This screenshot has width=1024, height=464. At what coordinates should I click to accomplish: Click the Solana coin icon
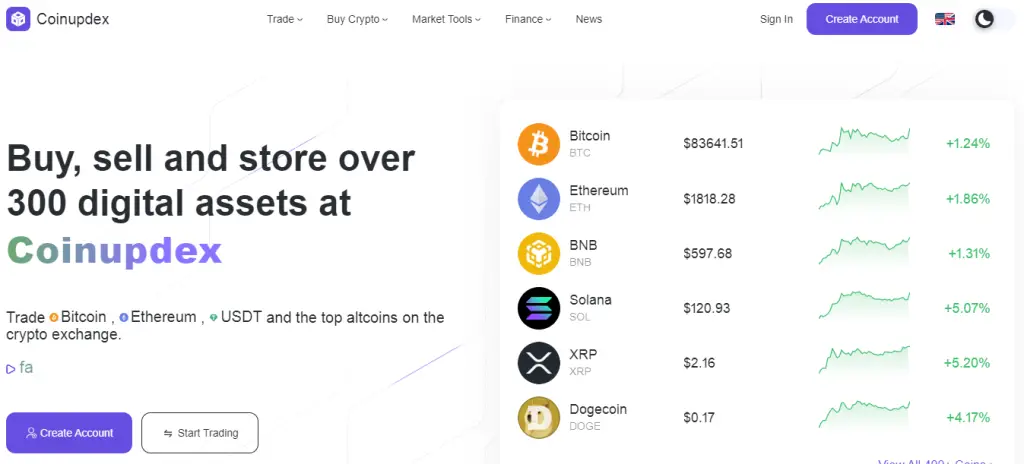click(x=539, y=308)
